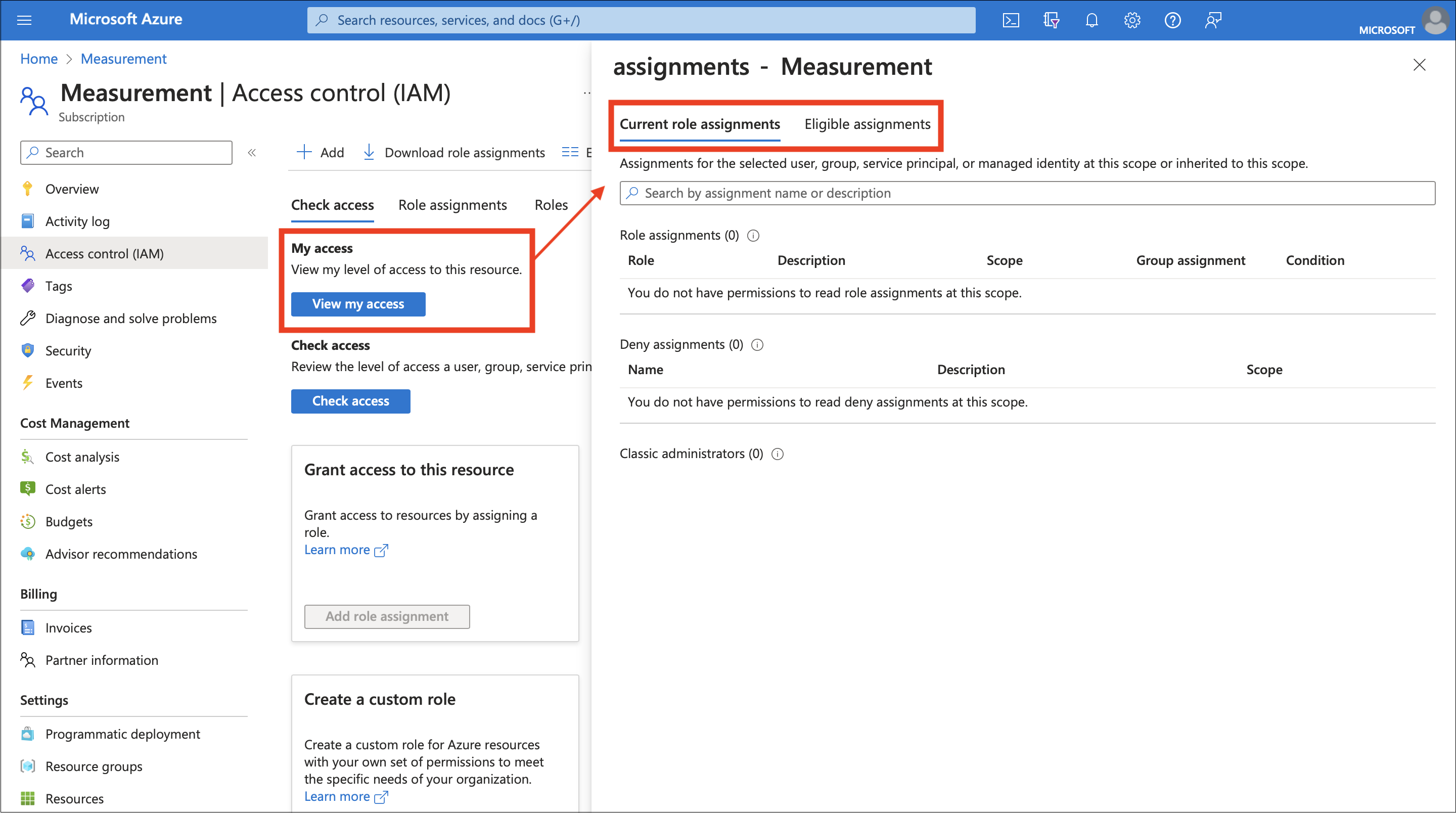Click the Security icon
Image resolution: width=1456 pixels, height=813 pixels.
28,350
